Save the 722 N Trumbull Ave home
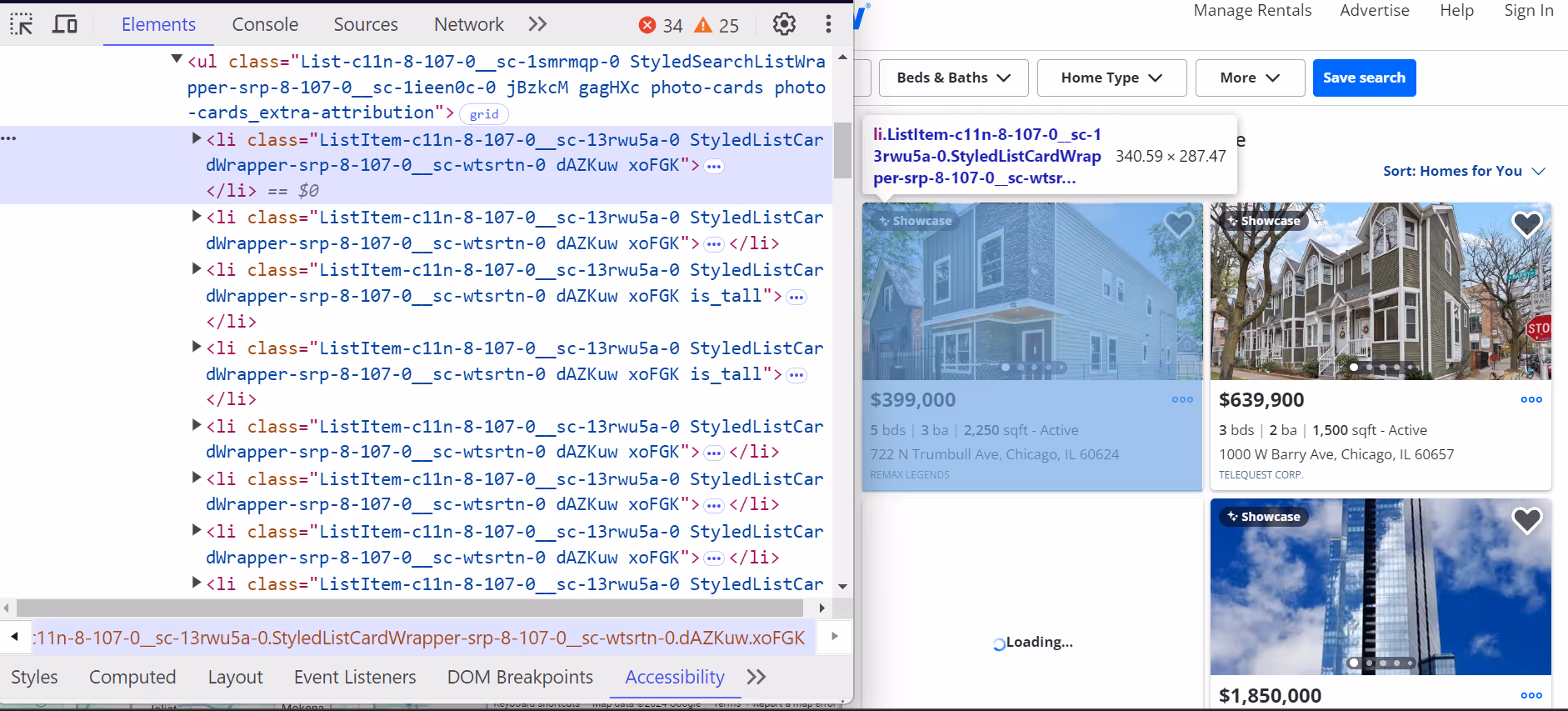Viewport: 1568px width, 711px height. click(x=1179, y=224)
